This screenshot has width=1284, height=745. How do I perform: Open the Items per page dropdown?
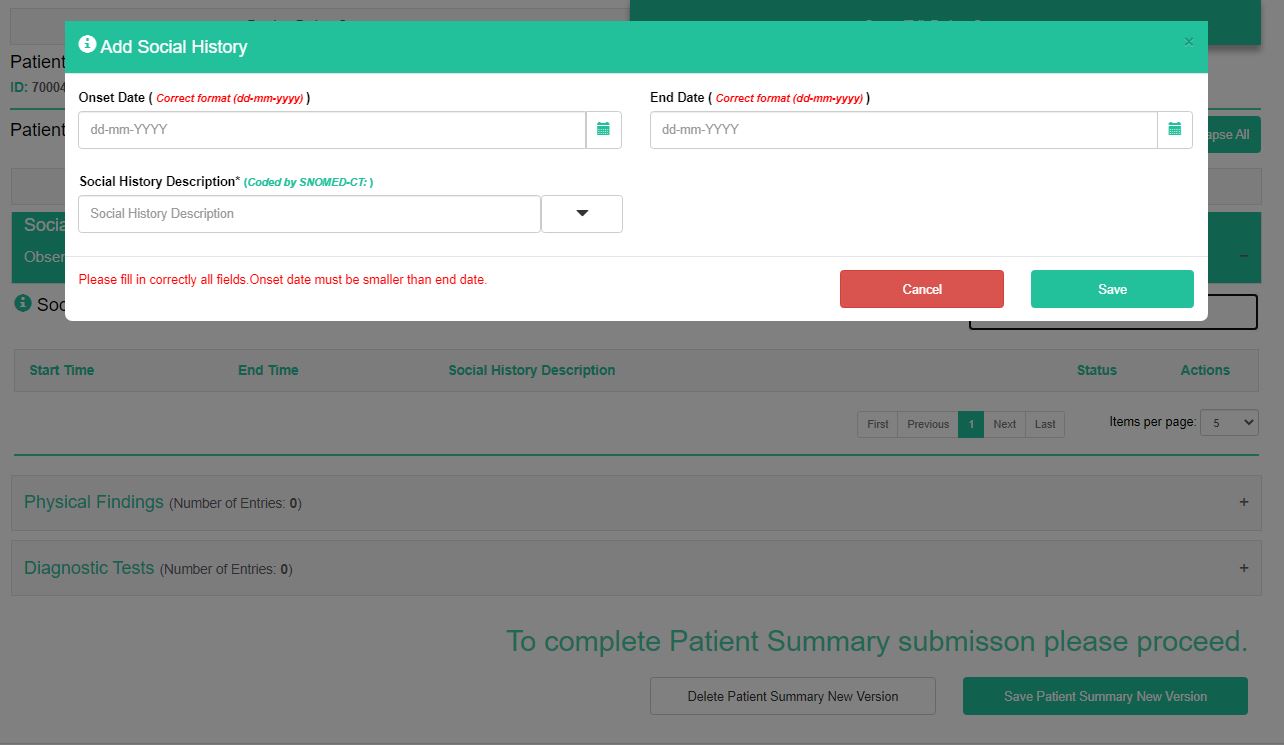coord(1228,423)
